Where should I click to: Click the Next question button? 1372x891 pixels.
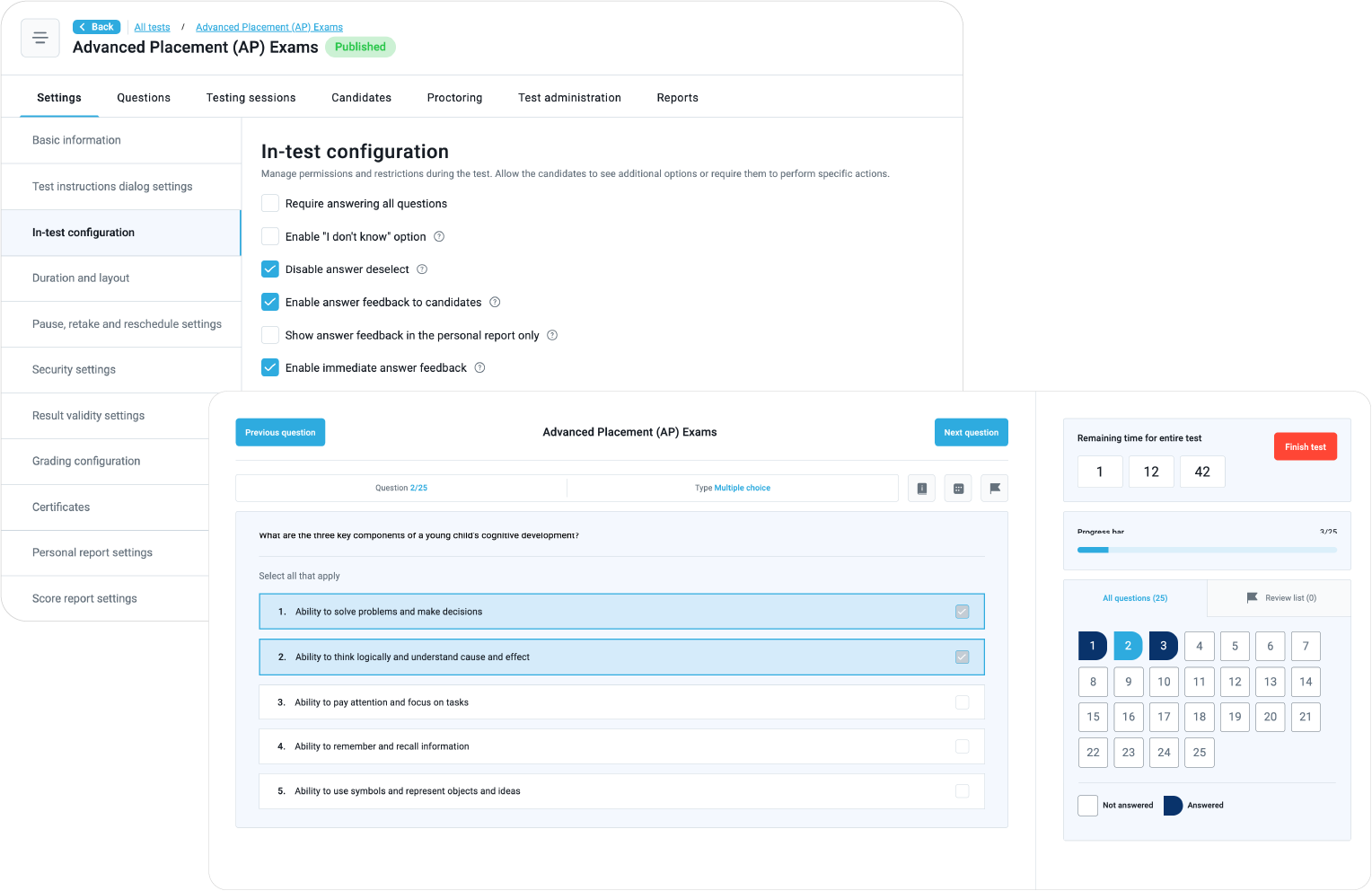(971, 433)
